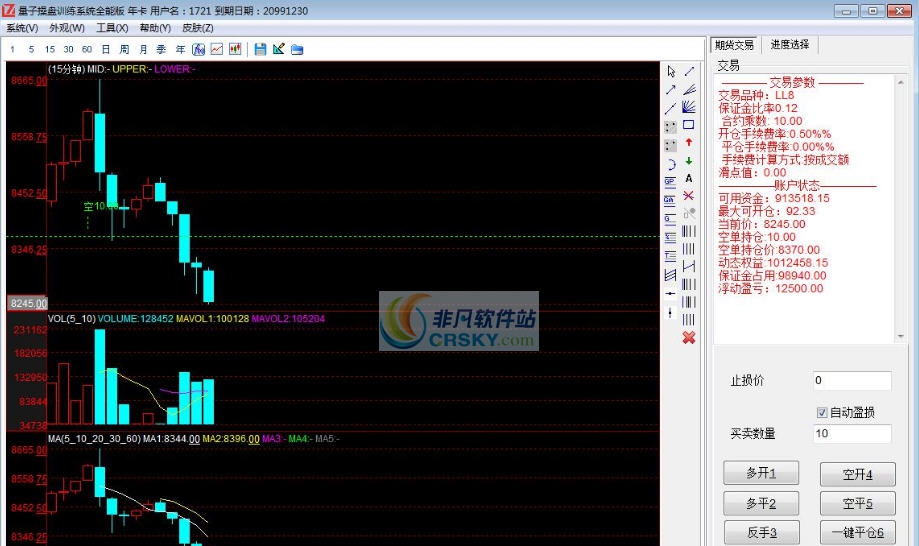
Task: Click the large red X clear-all icon
Action: pyautogui.click(x=689, y=337)
